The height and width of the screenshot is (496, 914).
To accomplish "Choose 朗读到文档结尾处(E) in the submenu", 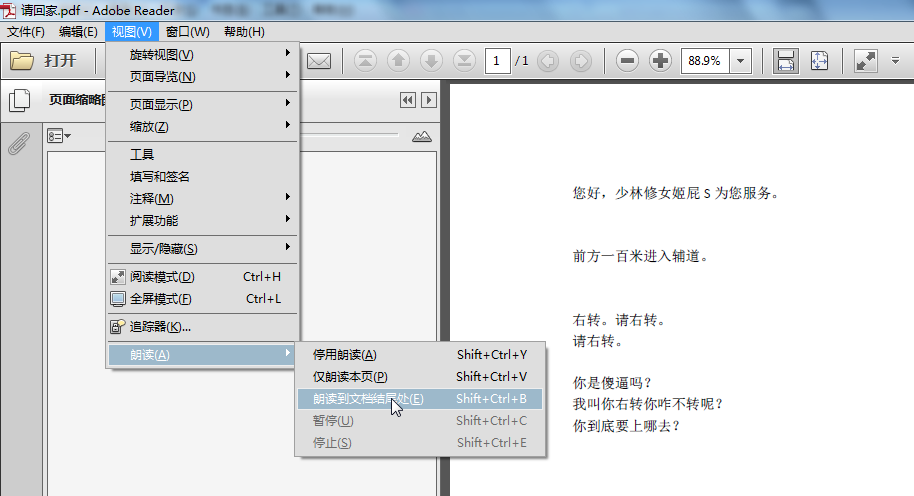I will tap(420, 399).
